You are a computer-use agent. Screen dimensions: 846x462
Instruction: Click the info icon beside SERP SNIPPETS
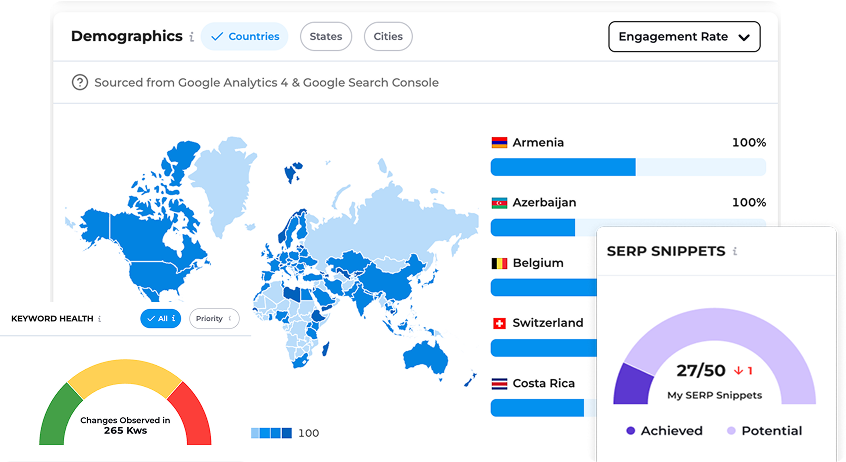click(x=735, y=252)
